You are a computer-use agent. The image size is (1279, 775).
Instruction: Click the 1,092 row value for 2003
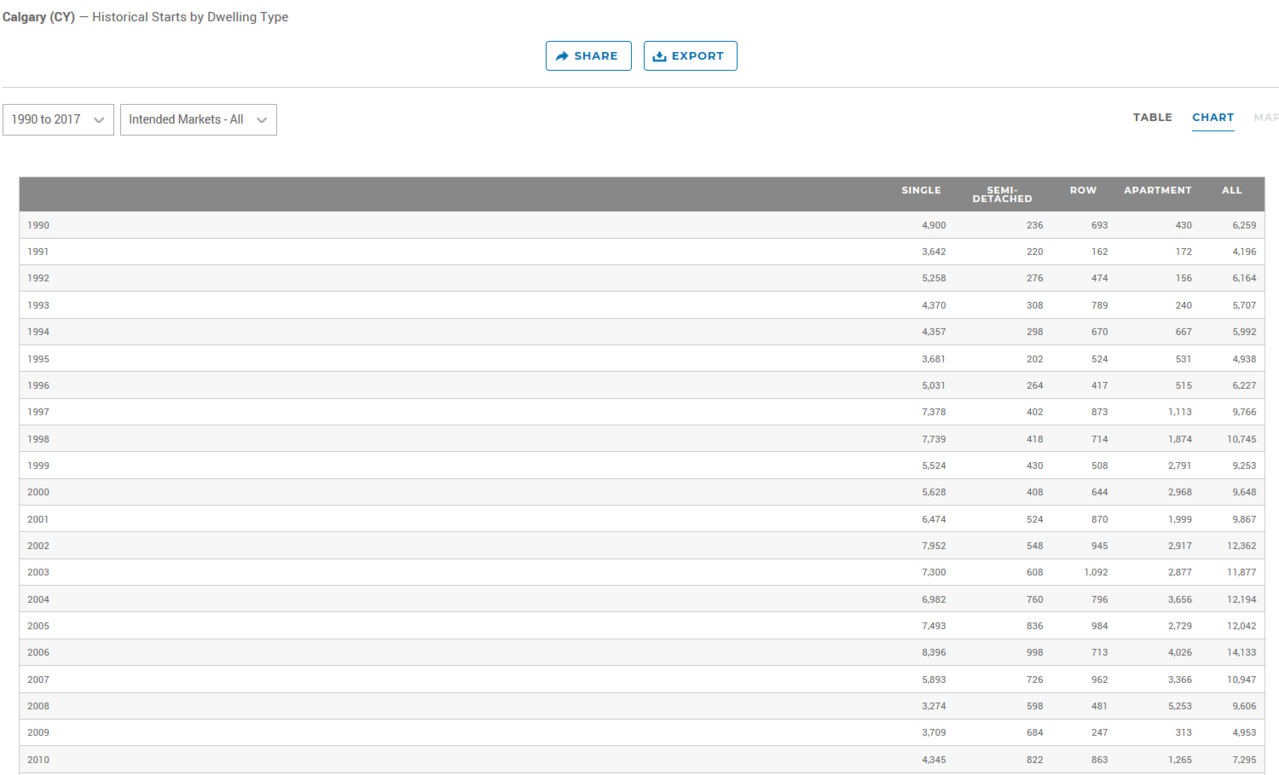coord(1096,572)
